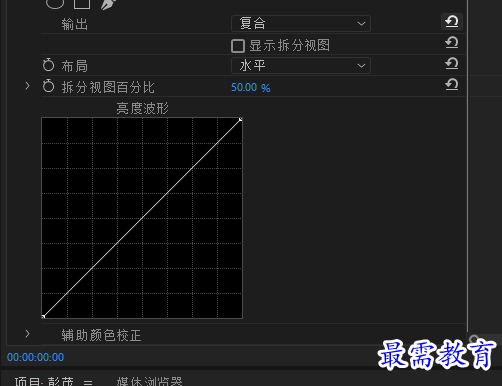Click the 00:00:00:00 timecode

click(35, 357)
